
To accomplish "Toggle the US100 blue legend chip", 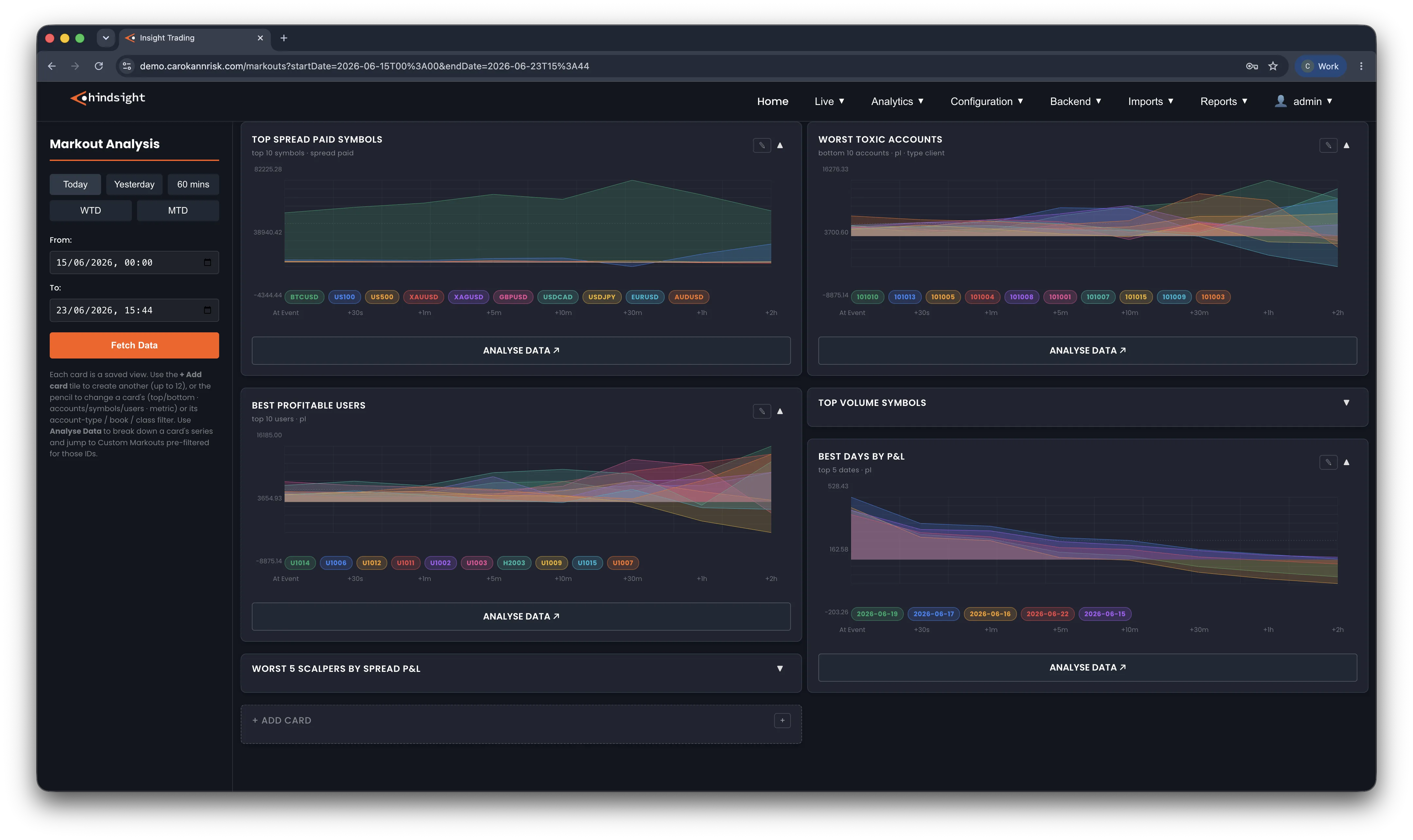I will pos(344,297).
